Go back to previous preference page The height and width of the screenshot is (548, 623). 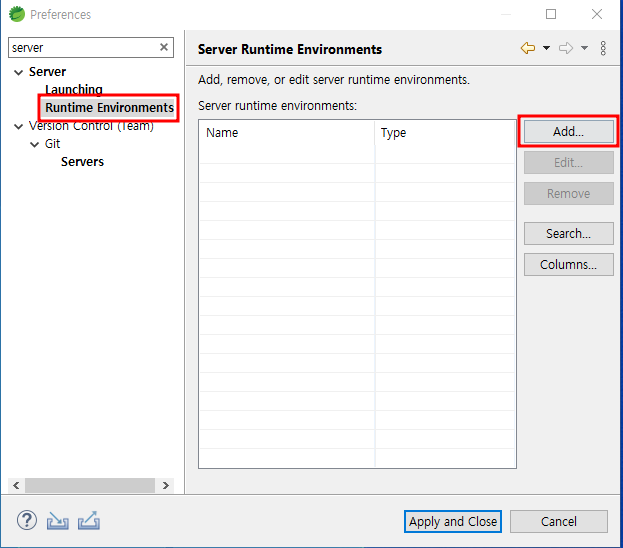(528, 48)
